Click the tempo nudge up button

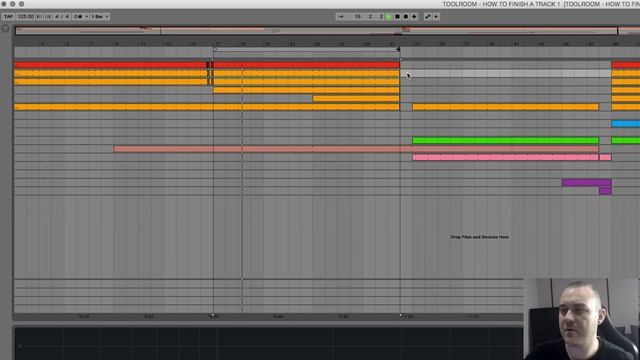tap(48, 17)
